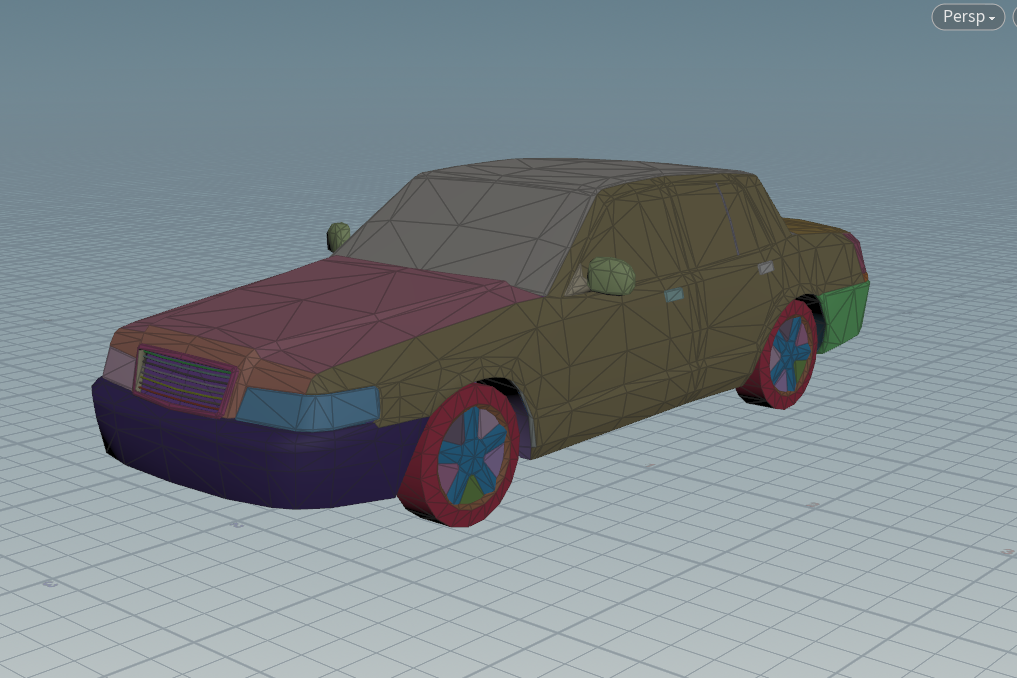Select the rear door handle
Image resolution: width=1017 pixels, height=678 pixels.
(x=765, y=268)
